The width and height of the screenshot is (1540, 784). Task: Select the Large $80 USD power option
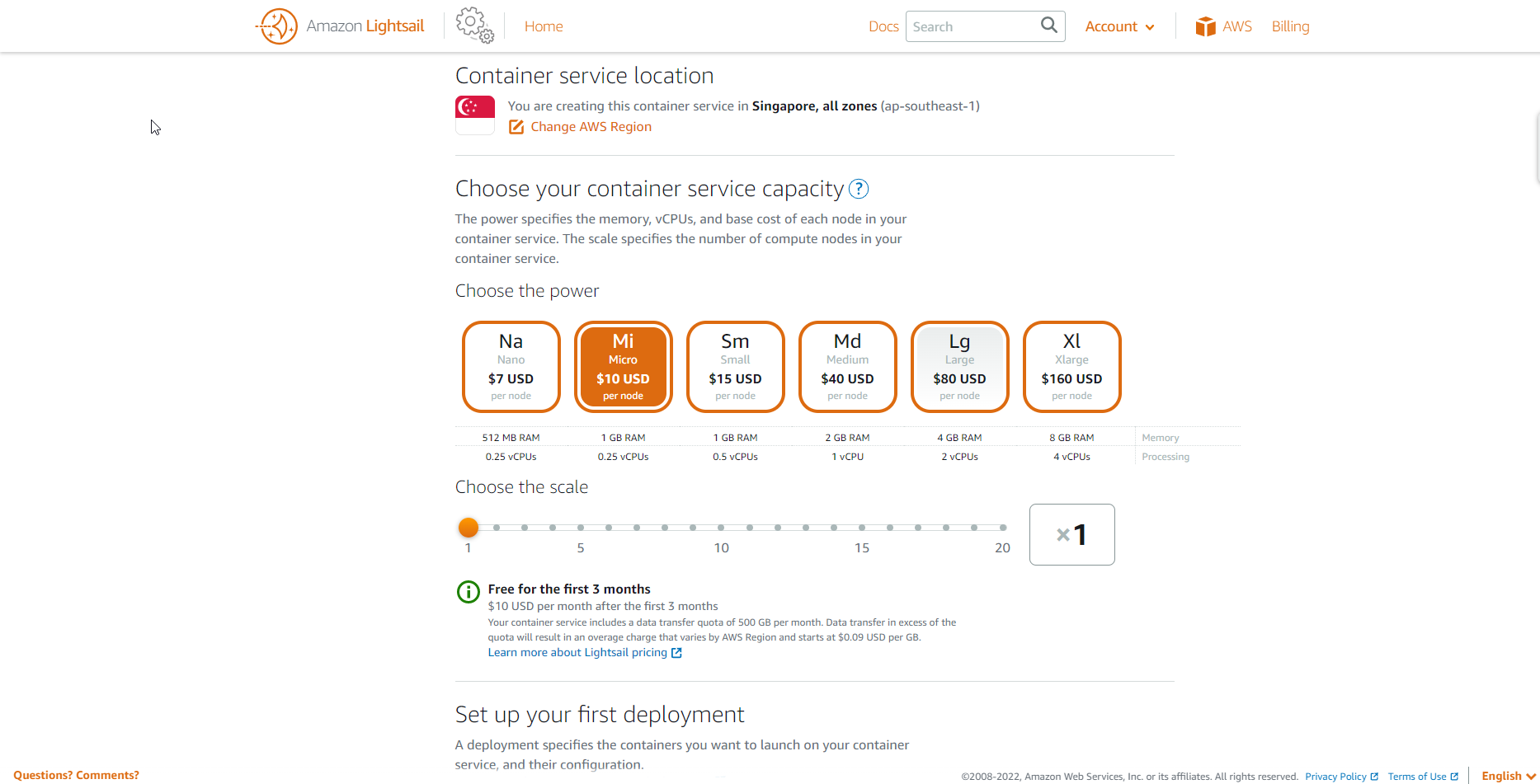click(960, 367)
